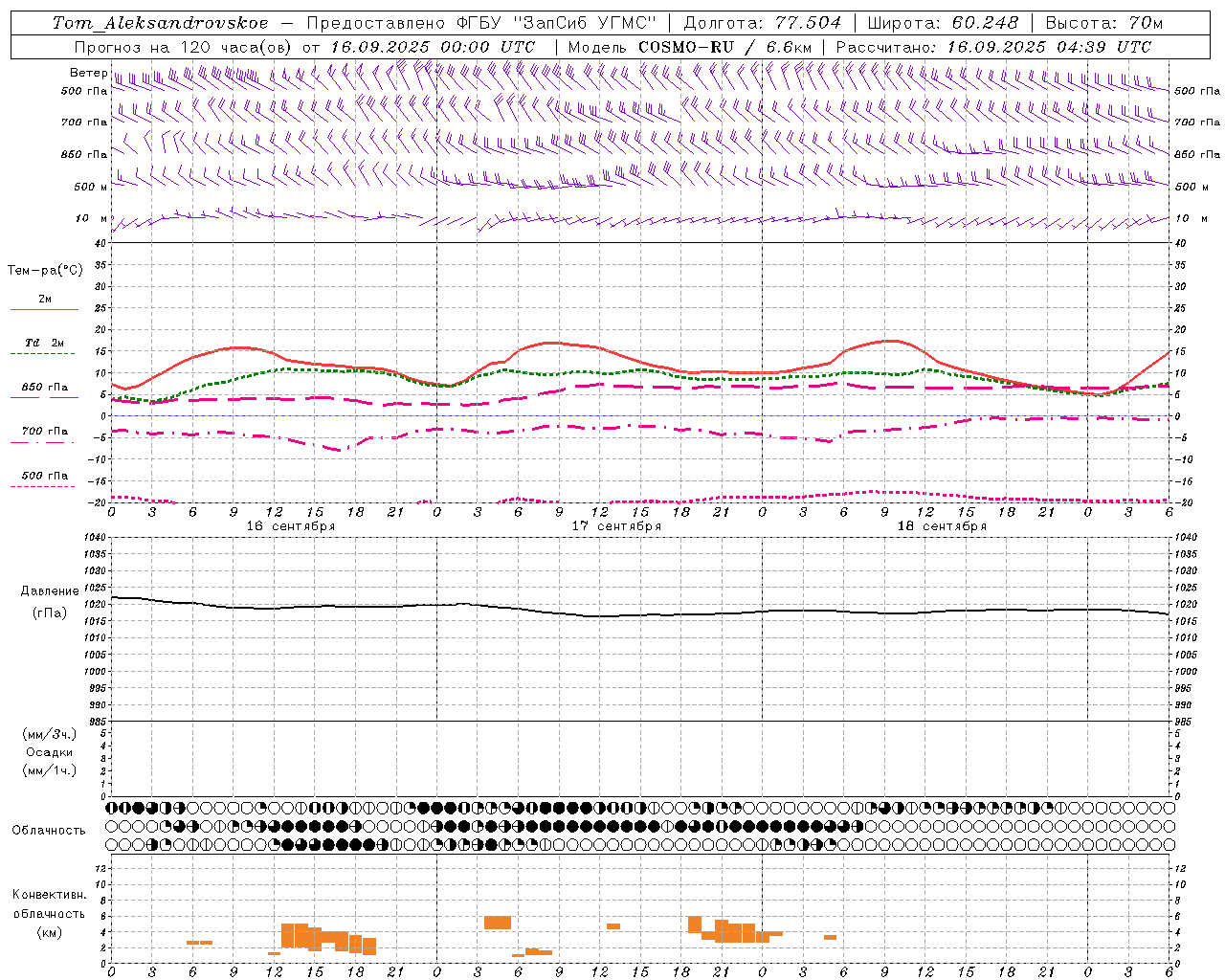This screenshot has width=1225, height=980.
Task: Select the left 500 гПа wind level label
Action: pos(84,91)
